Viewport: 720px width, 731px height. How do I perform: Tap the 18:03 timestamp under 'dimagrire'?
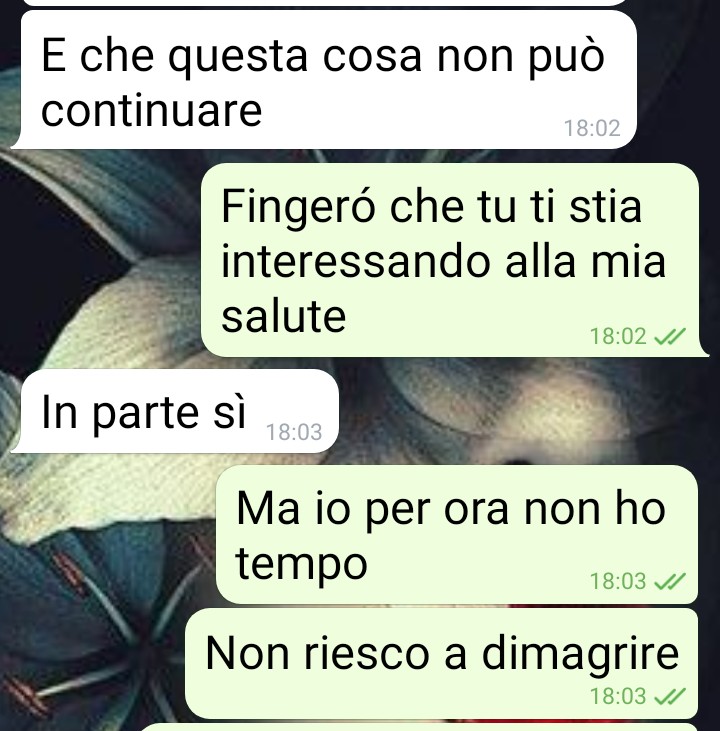[x=618, y=697]
